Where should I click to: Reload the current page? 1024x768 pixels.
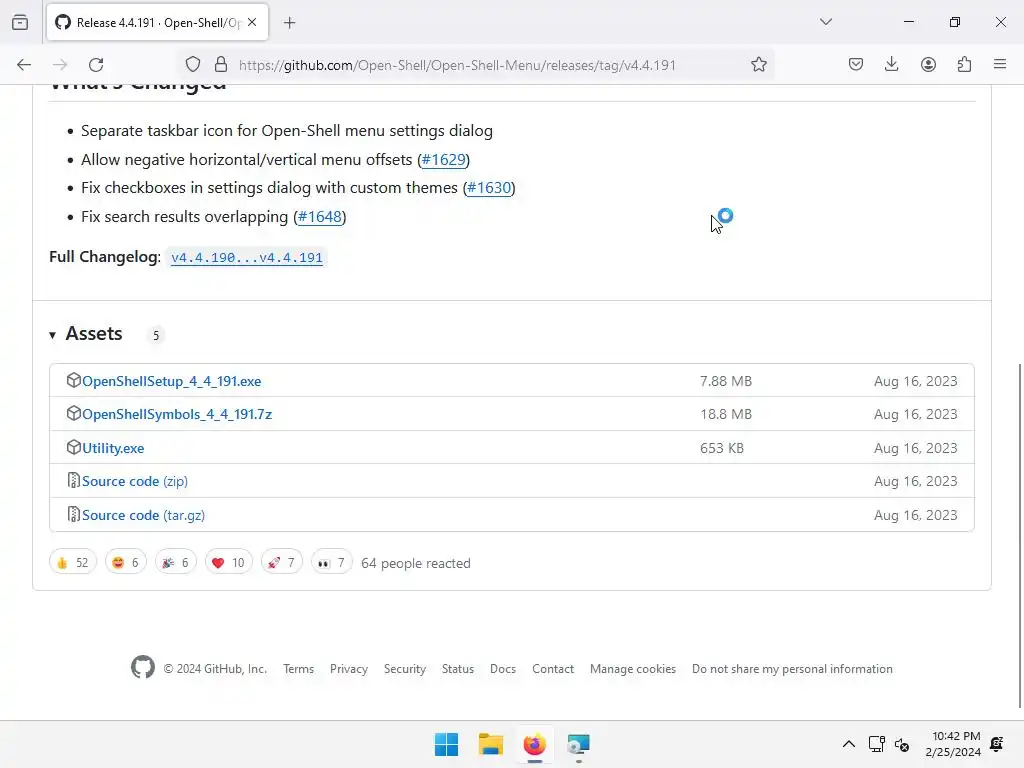(x=96, y=65)
